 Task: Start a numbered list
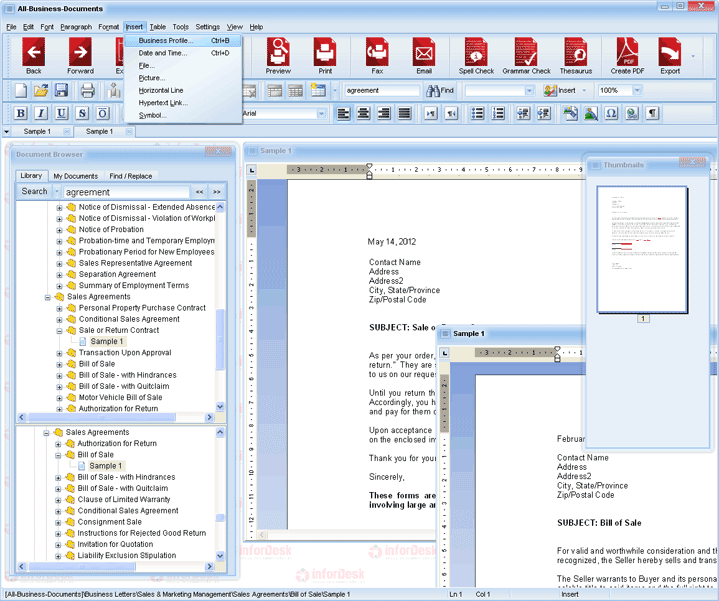pyautogui.click(x=498, y=113)
